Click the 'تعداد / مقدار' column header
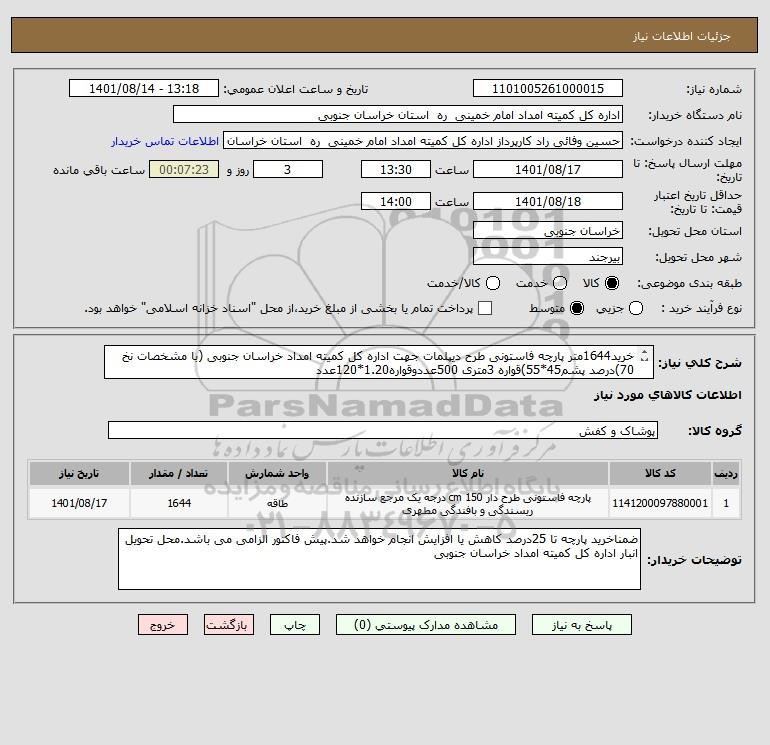 point(179,473)
